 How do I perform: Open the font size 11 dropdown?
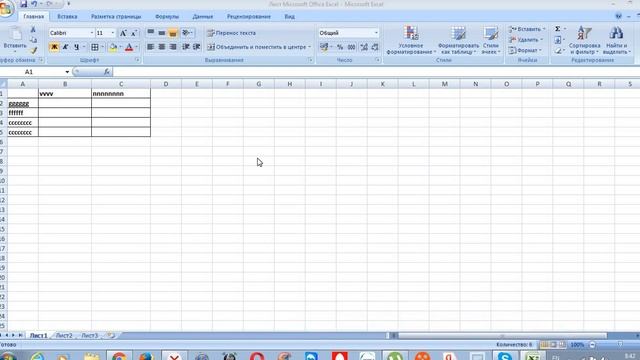(x=113, y=33)
